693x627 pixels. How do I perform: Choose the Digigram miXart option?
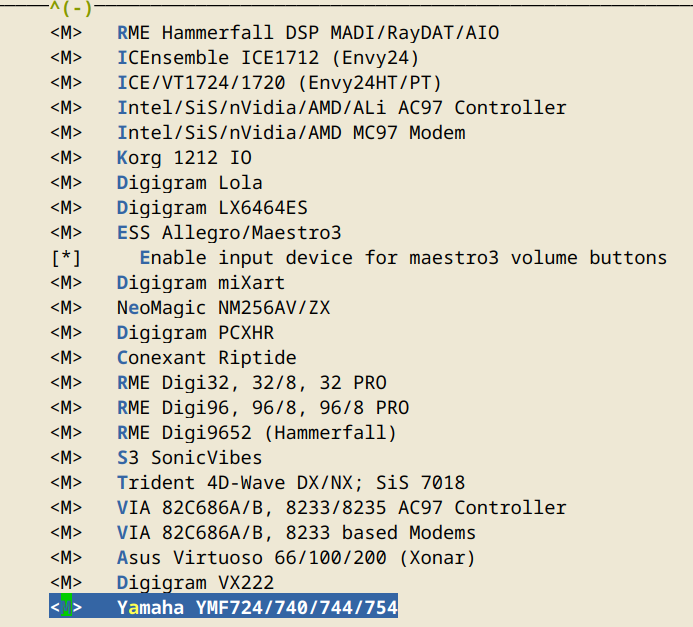(200, 283)
